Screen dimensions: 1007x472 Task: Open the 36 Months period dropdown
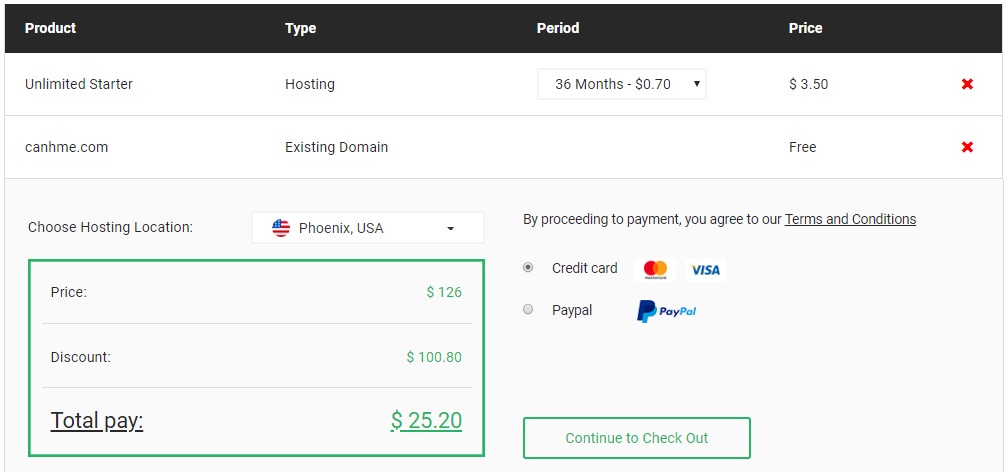pos(622,84)
